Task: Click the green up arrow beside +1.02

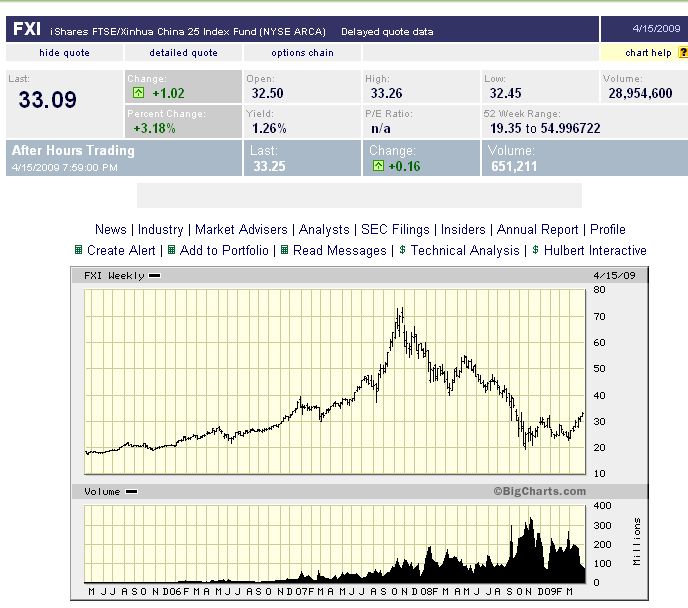Action: 138,93
